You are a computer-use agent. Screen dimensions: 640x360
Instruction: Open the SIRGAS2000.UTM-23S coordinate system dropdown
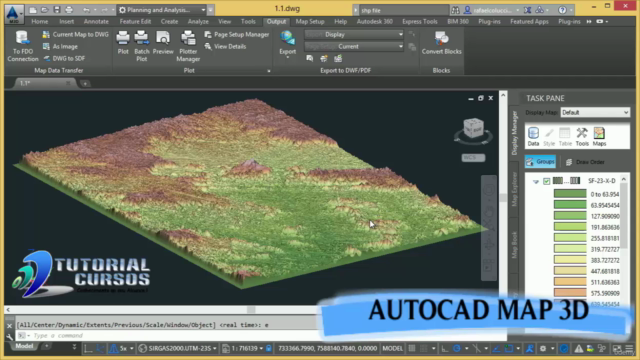click(178, 349)
